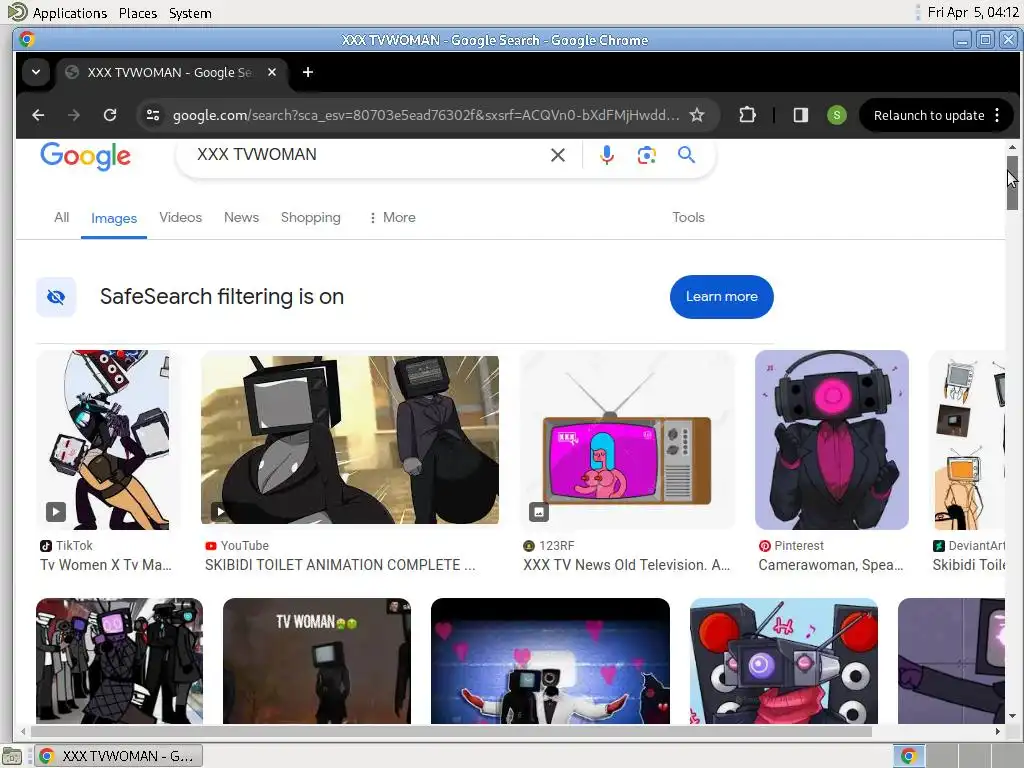Open the Applications menu
Image resolution: width=1024 pixels, height=768 pixels.
[x=69, y=13]
